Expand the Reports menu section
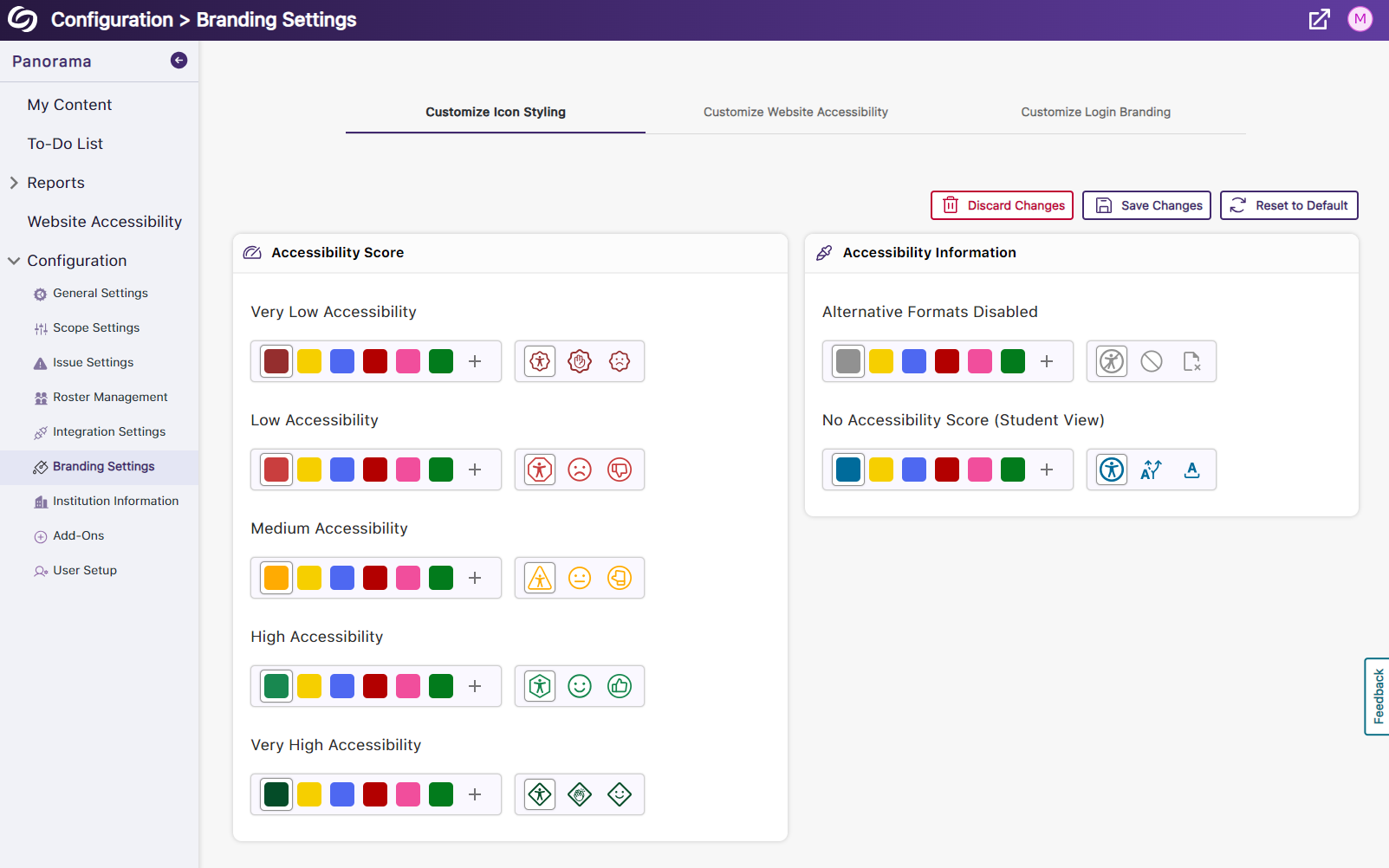 pos(15,183)
